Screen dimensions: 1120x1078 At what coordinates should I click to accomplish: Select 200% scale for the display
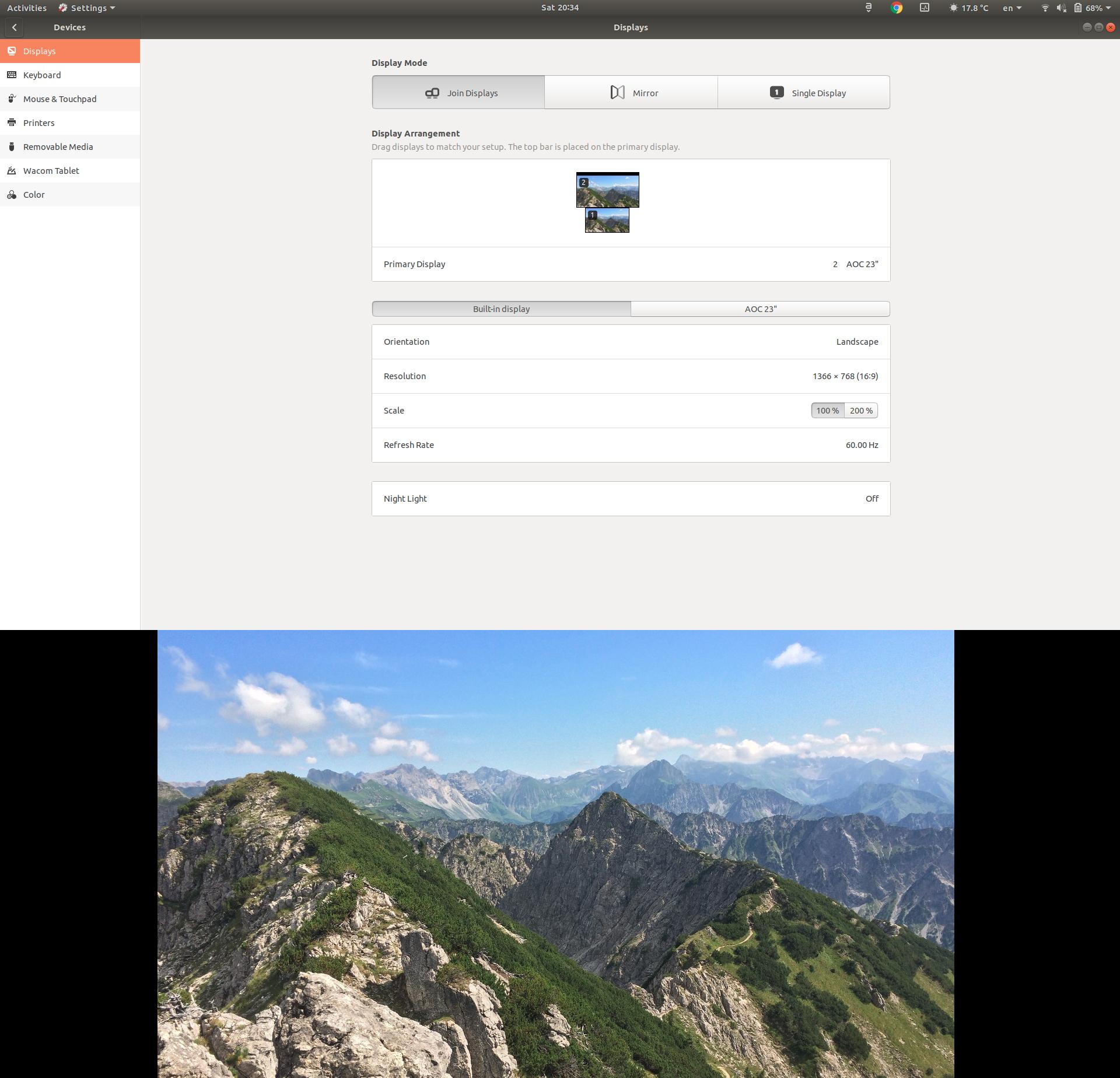[x=861, y=410]
